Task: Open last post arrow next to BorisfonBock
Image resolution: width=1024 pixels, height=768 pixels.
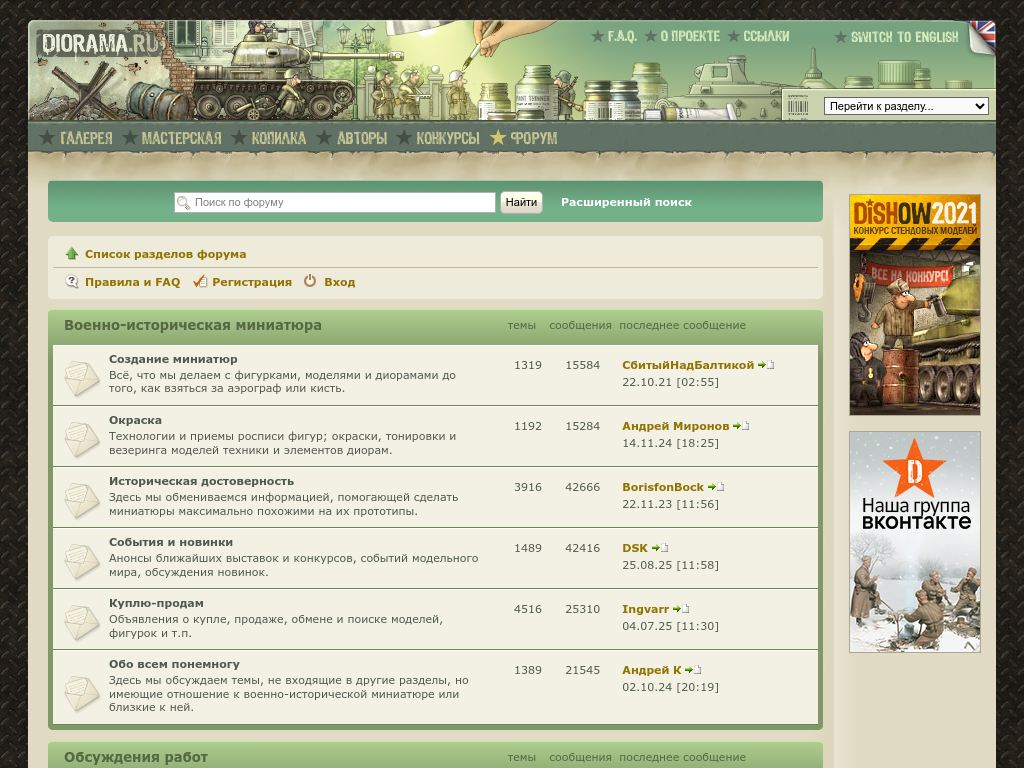Action: tap(716, 488)
